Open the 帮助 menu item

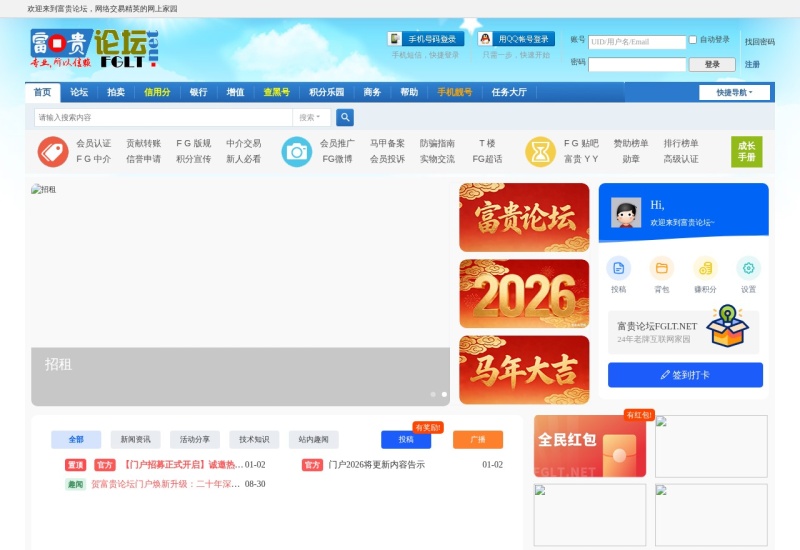[x=409, y=92]
